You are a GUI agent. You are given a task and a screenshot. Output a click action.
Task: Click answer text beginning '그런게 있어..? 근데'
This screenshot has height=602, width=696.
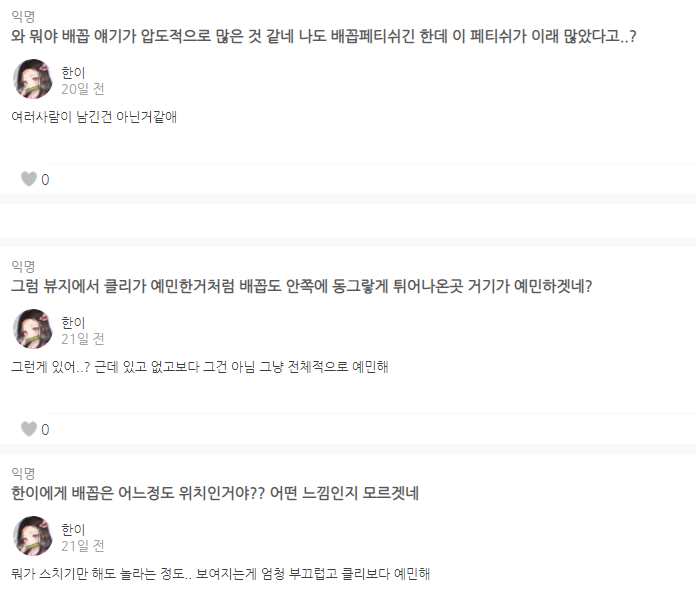pyautogui.click(x=199, y=367)
